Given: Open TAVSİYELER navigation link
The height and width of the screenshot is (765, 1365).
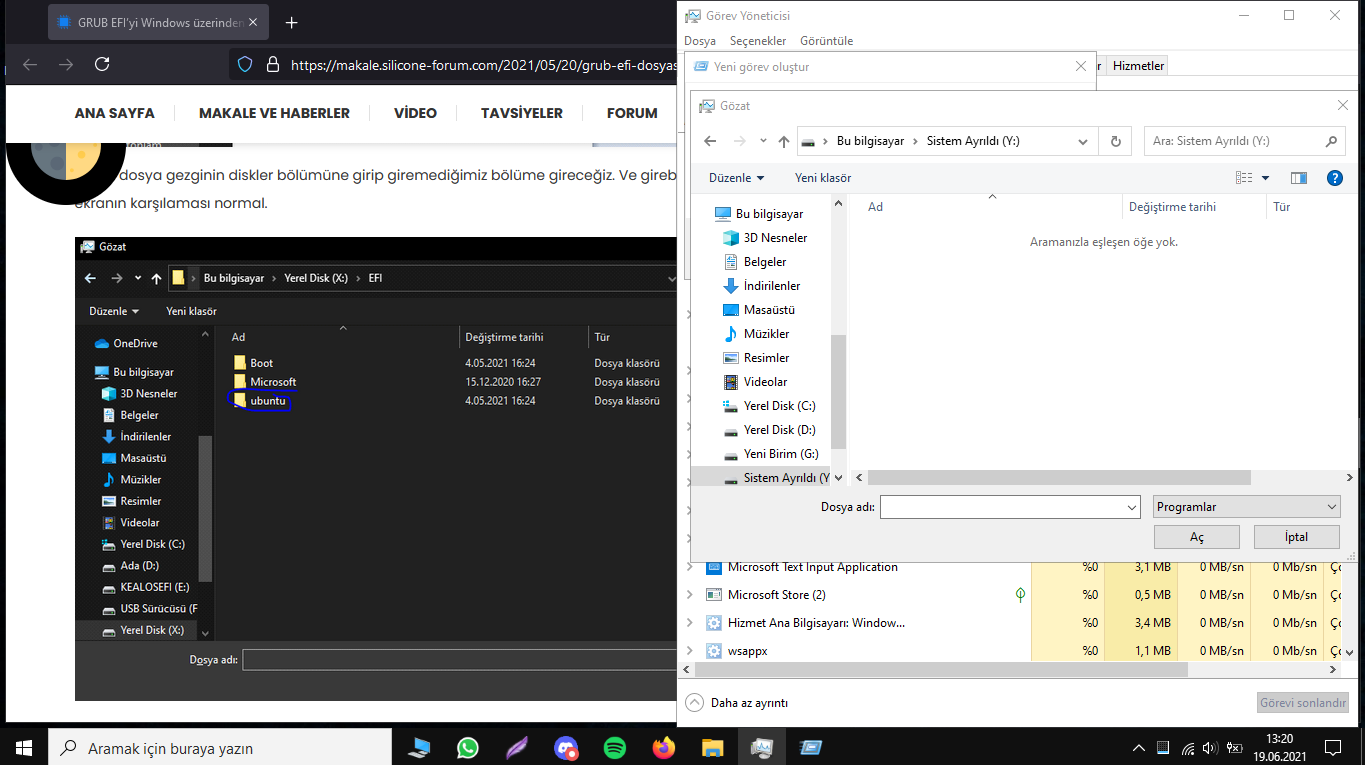Looking at the screenshot, I should pos(521,113).
